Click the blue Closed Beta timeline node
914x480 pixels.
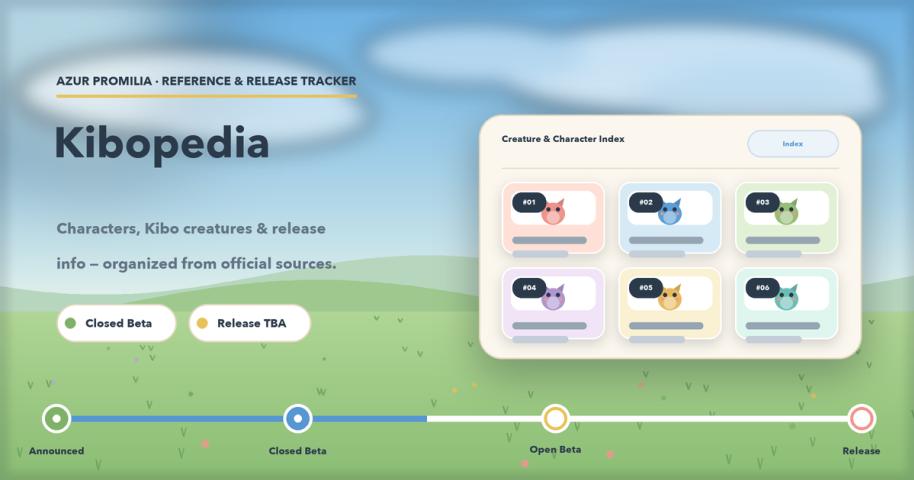[298, 418]
